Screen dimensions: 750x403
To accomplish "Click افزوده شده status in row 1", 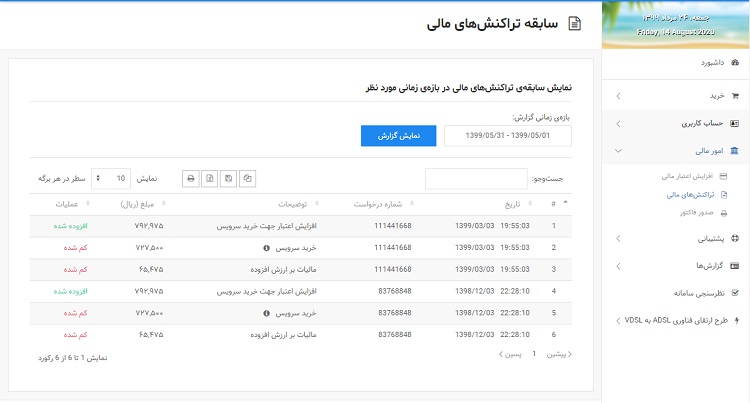I will pos(71,226).
